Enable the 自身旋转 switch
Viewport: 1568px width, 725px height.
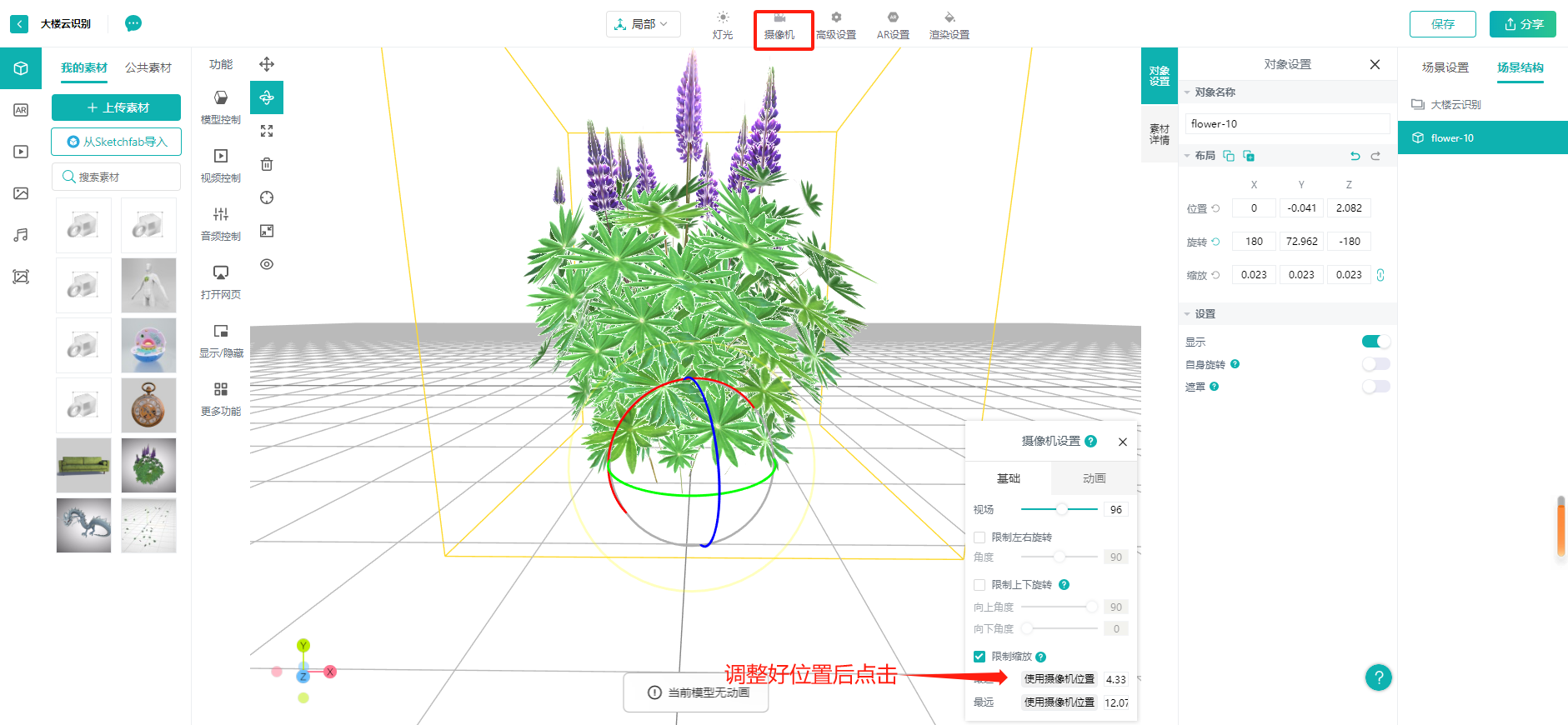[x=1375, y=364]
